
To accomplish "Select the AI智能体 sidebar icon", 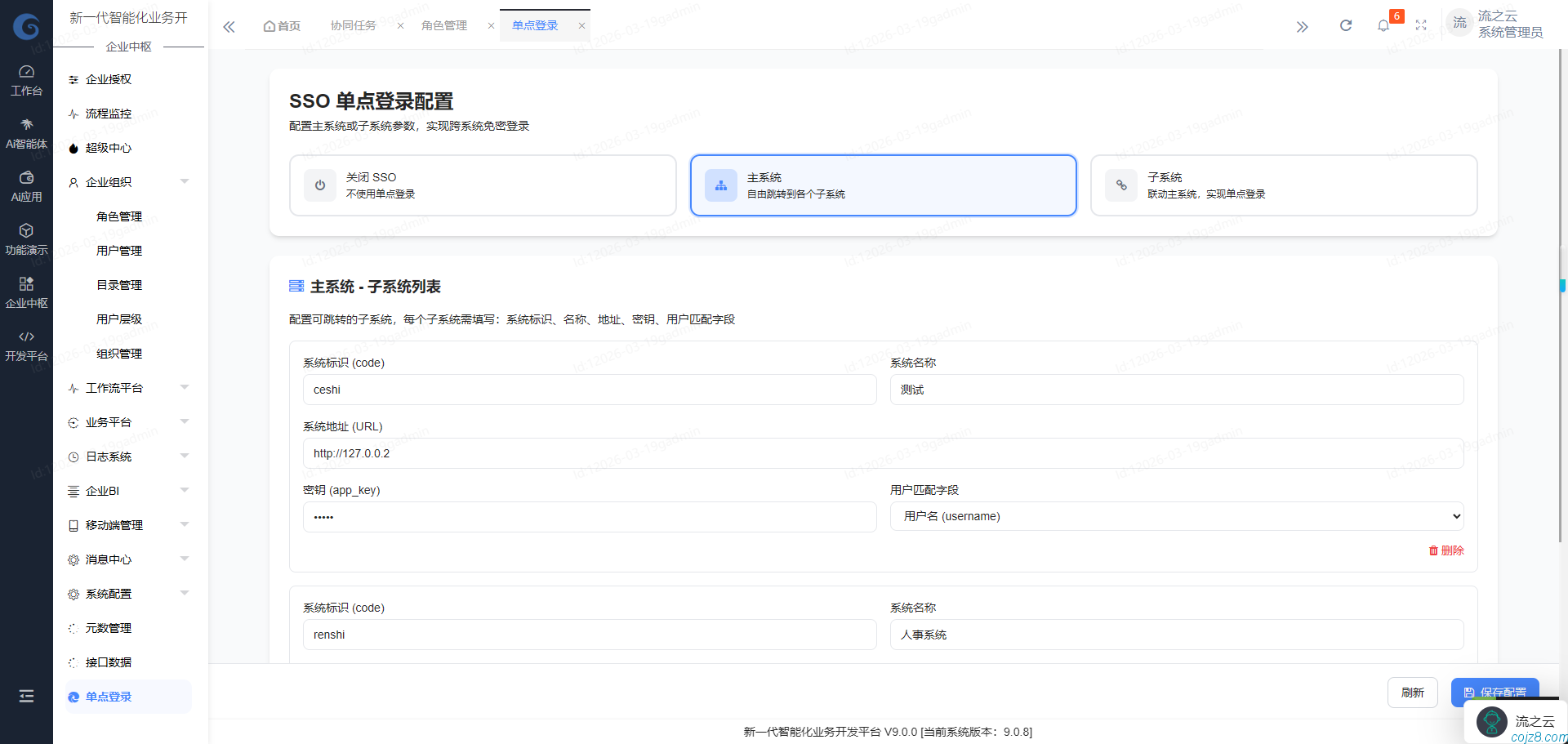I will click(26, 131).
